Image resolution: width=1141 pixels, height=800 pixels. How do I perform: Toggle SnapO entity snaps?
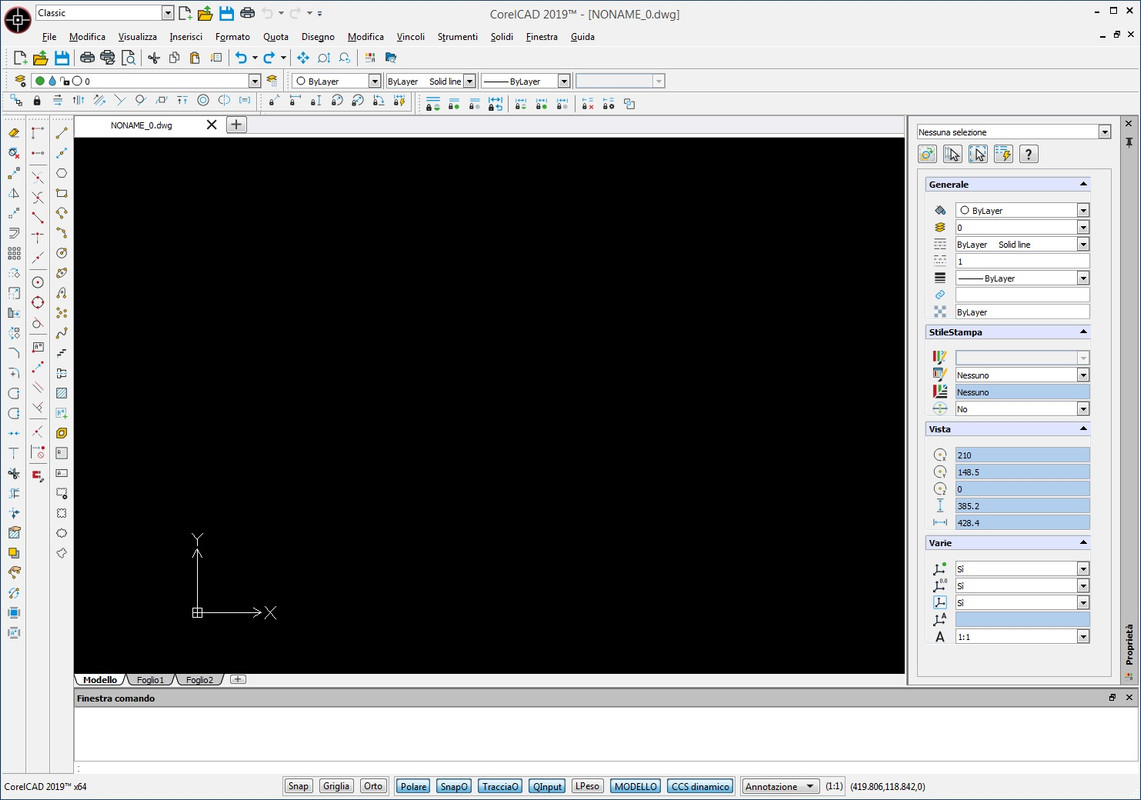pos(454,786)
